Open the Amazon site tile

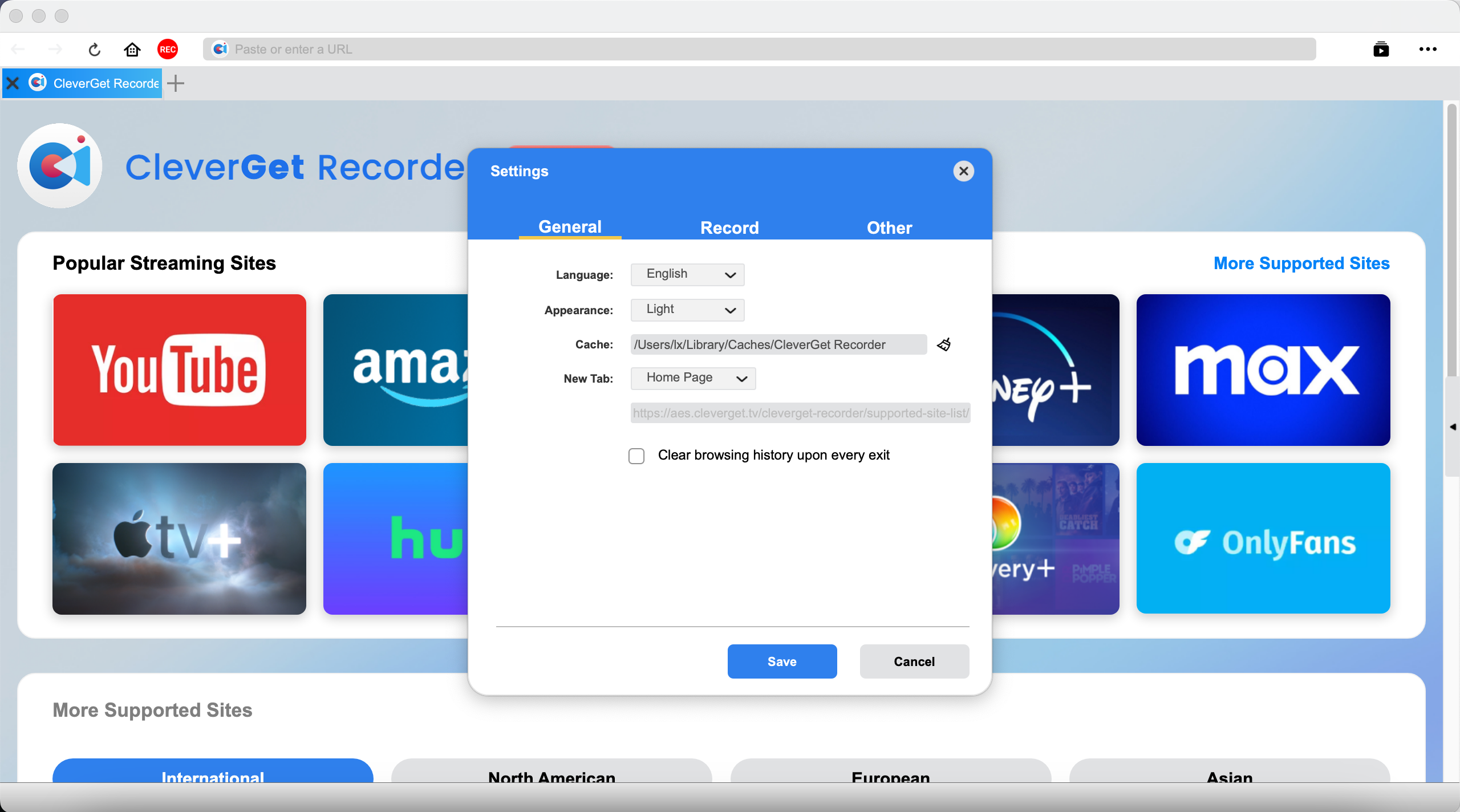[396, 370]
